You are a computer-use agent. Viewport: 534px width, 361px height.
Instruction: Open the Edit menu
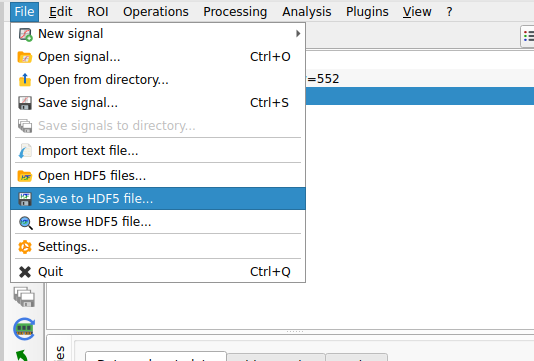coord(61,12)
